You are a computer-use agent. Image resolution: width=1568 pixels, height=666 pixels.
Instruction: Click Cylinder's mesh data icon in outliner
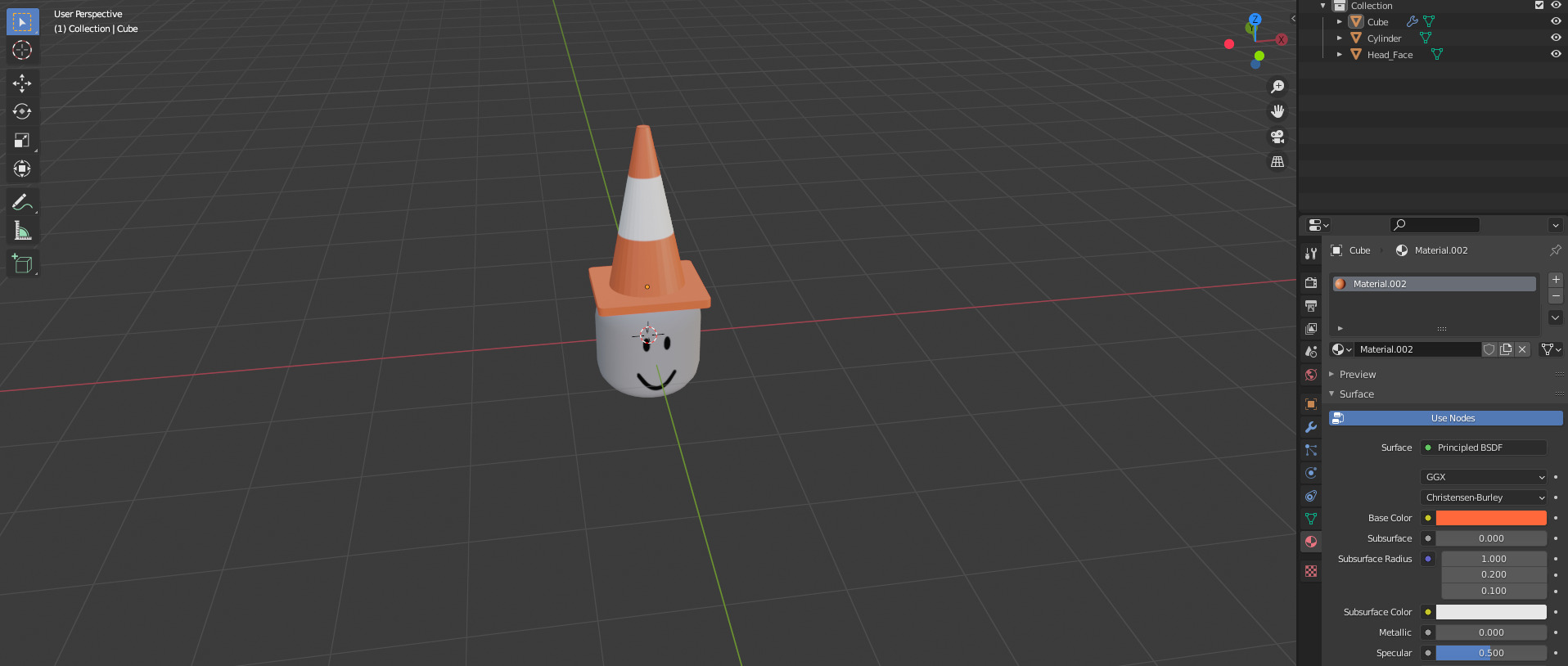(1426, 38)
